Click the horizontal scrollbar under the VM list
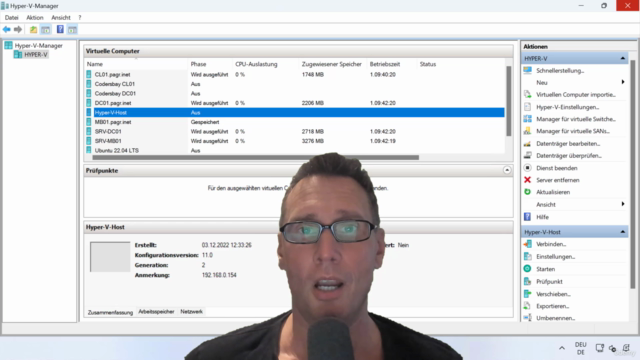 tap(256, 157)
